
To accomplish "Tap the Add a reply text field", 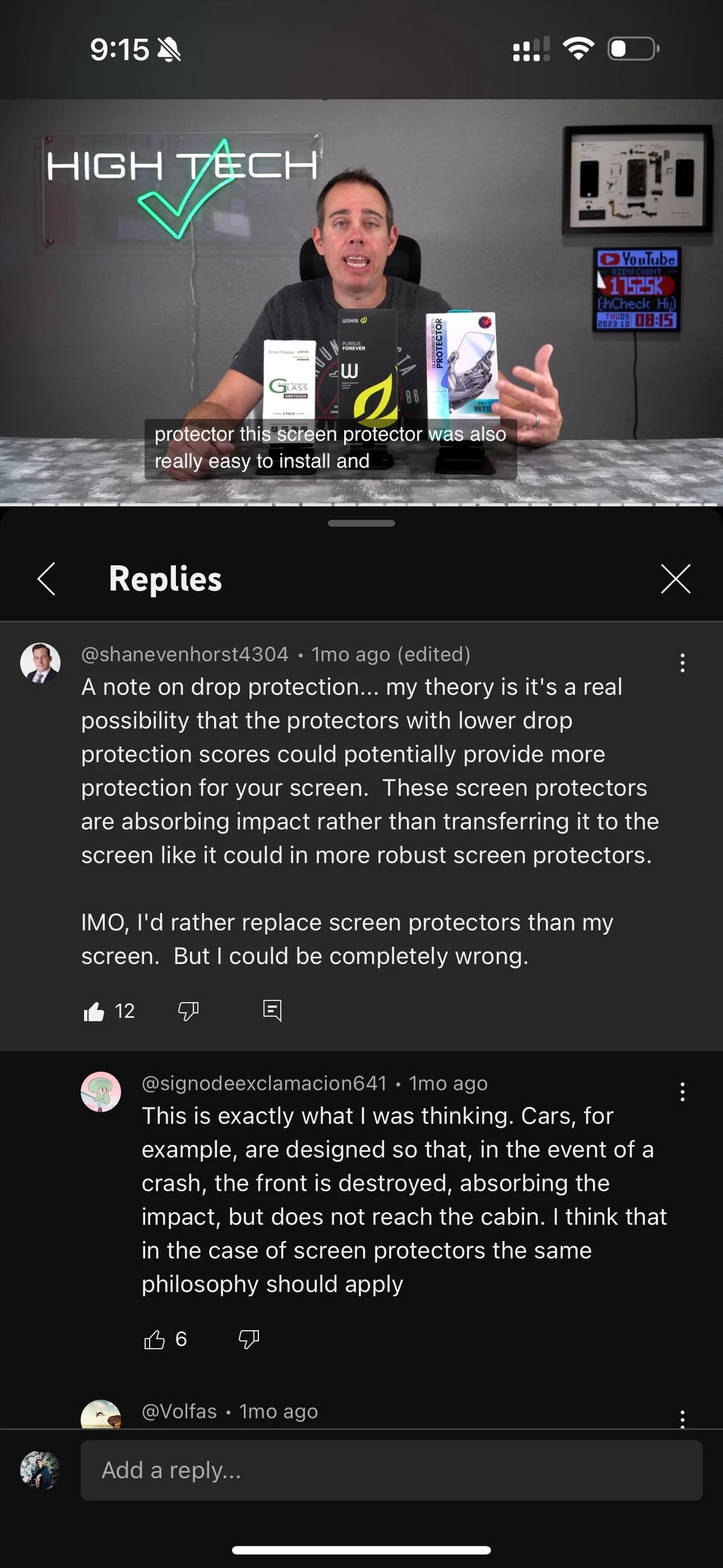I will pos(392,1470).
